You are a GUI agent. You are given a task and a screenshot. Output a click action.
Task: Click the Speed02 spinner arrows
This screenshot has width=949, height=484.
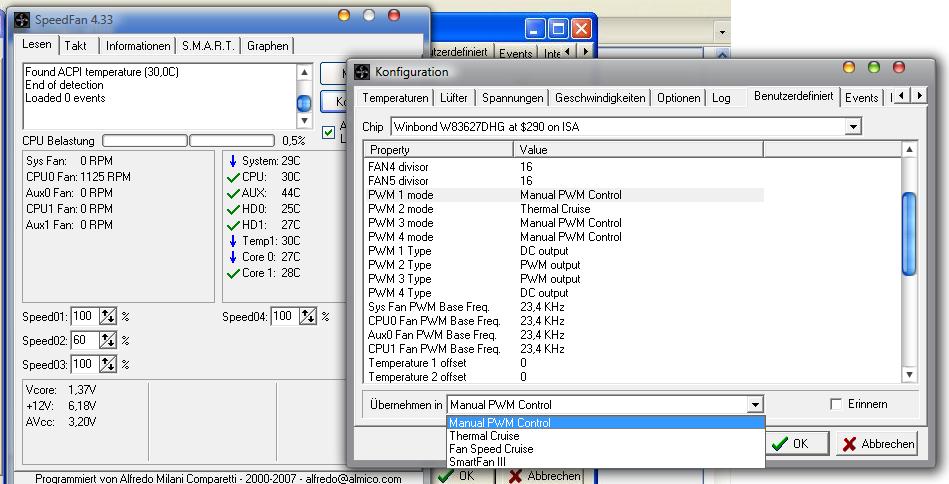tap(108, 340)
